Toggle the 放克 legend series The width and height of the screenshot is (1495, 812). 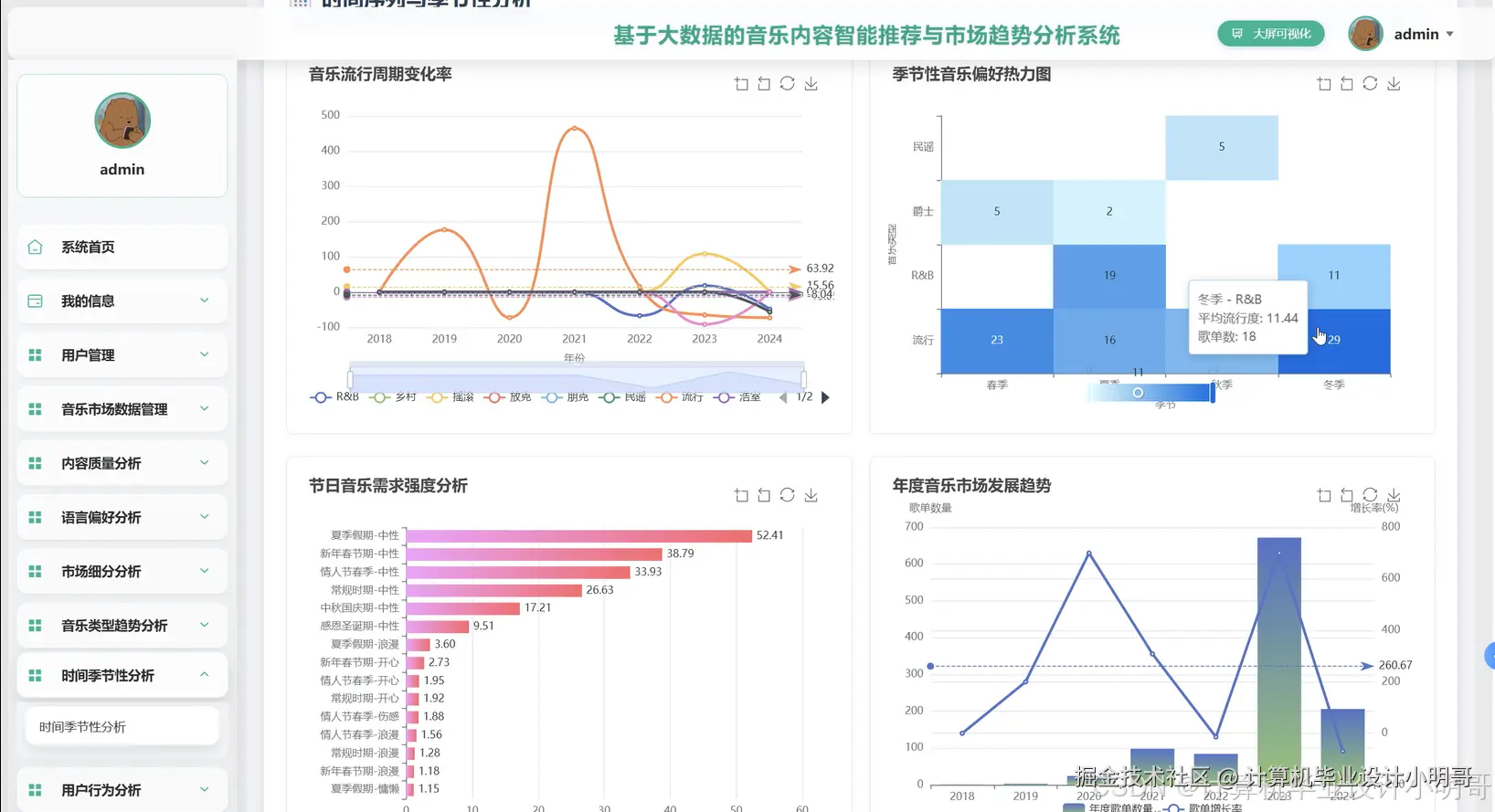pos(508,397)
